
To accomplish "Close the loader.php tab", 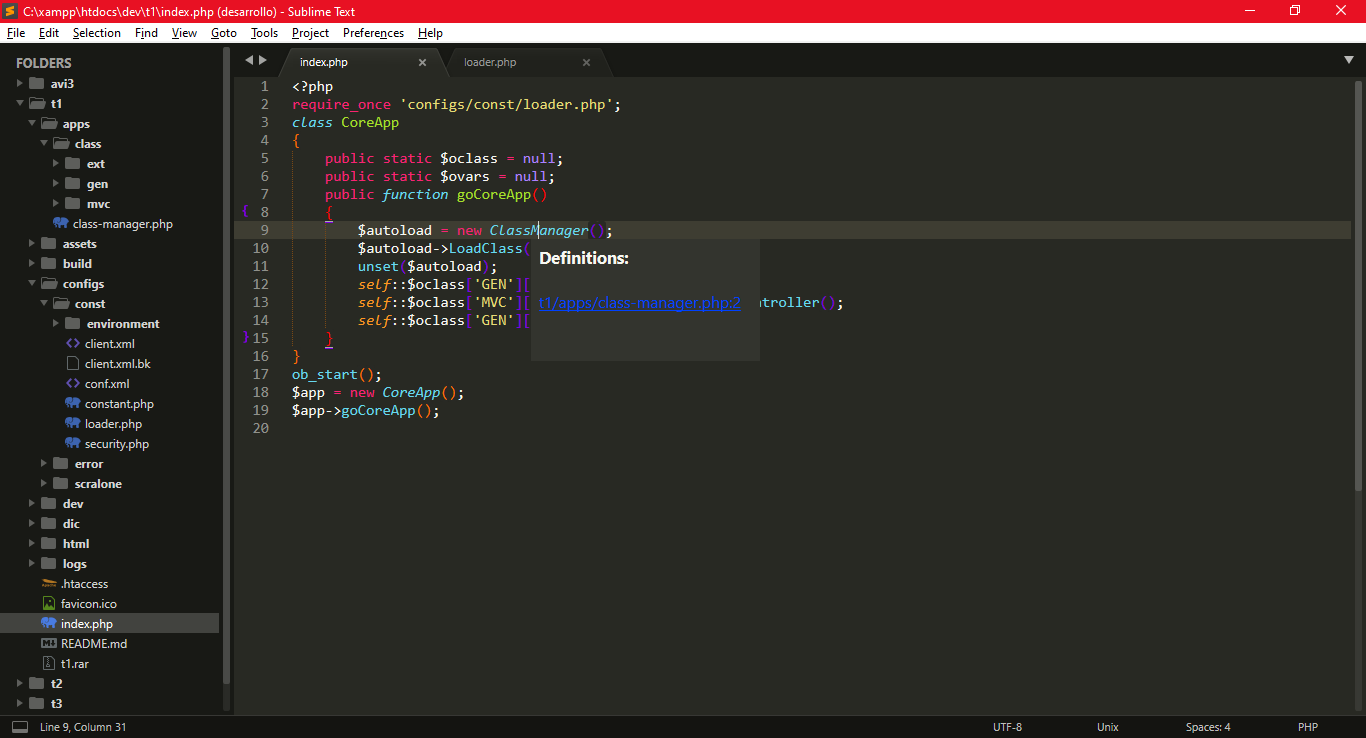I will tap(586, 62).
